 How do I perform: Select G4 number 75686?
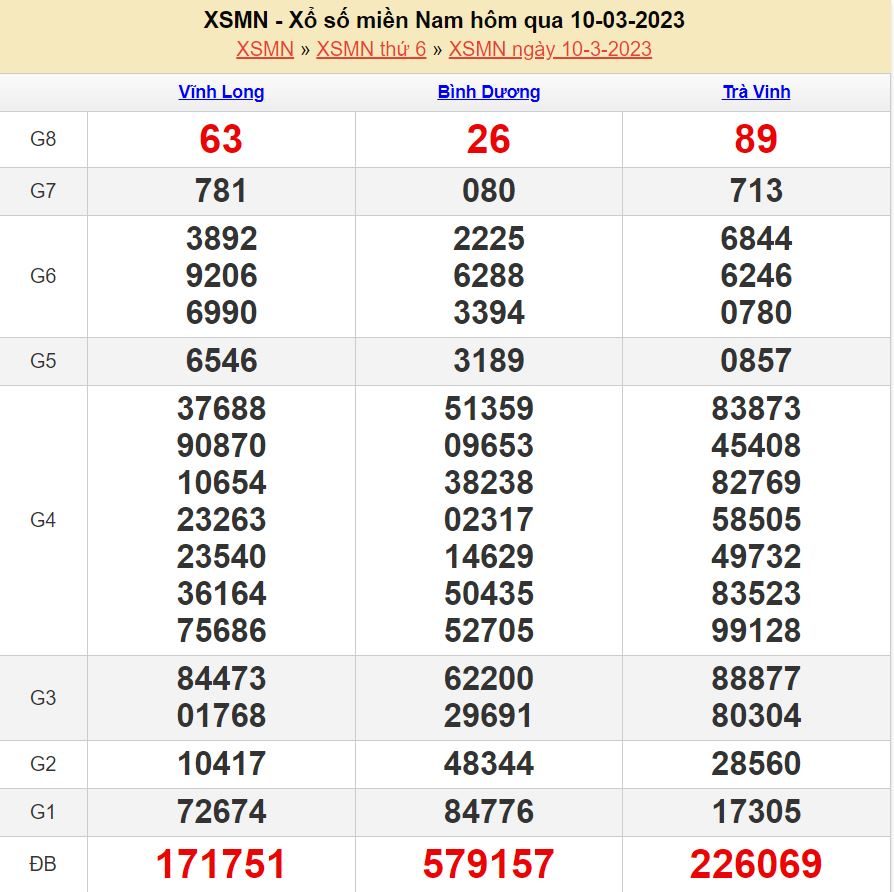point(221,631)
